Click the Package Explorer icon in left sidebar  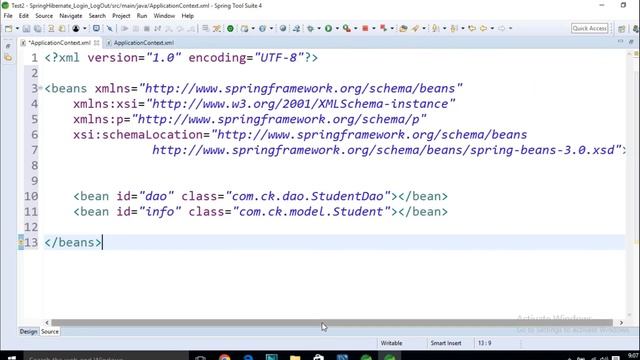[x=8, y=58]
